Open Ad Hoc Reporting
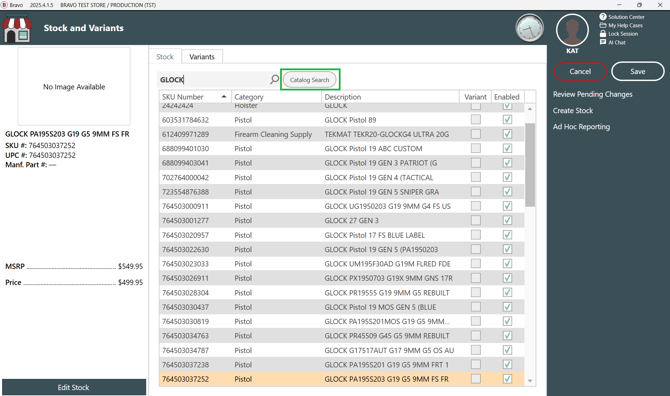The height and width of the screenshot is (396, 670). click(581, 127)
